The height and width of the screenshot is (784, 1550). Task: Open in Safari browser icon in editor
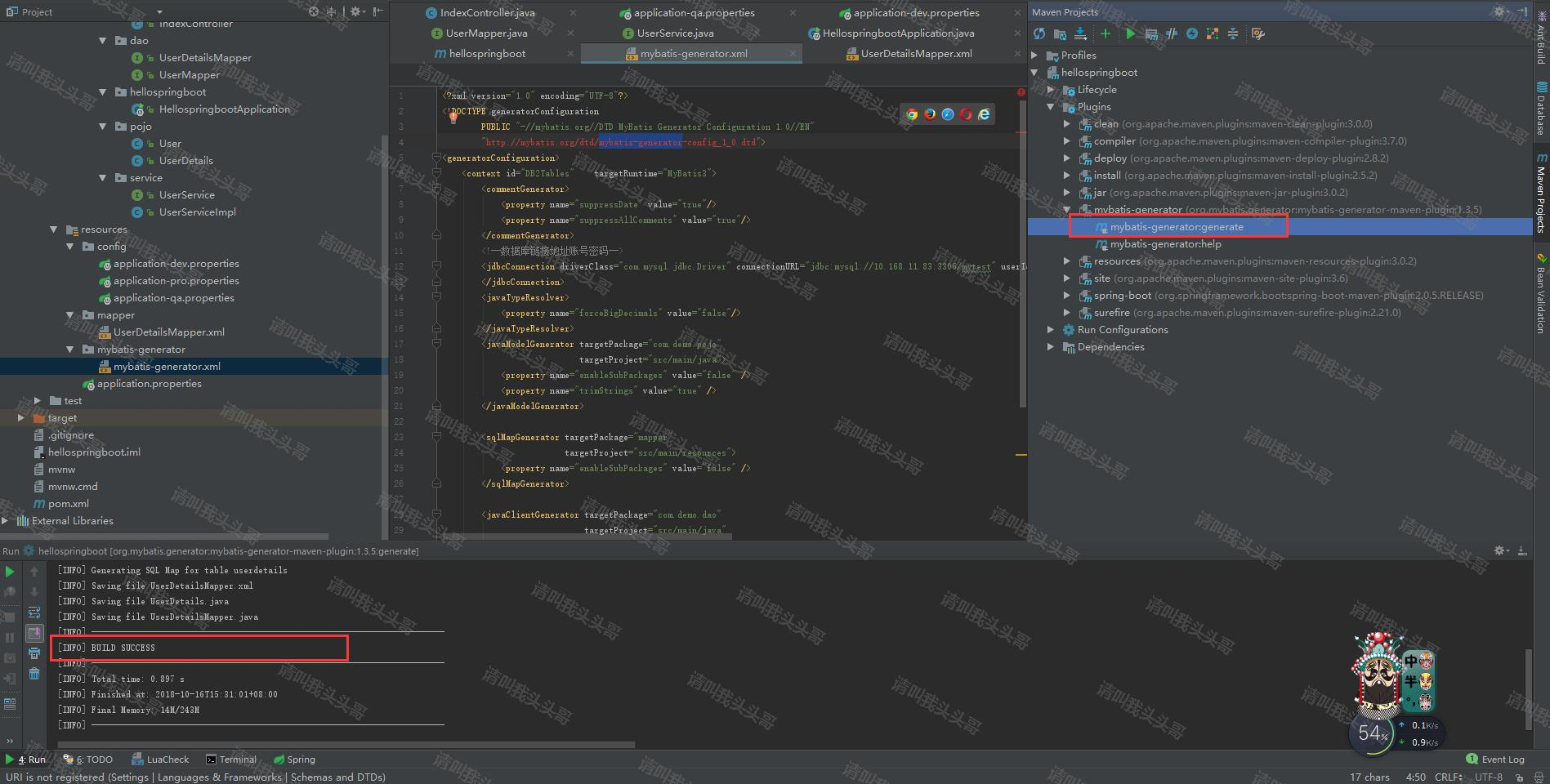(x=948, y=114)
